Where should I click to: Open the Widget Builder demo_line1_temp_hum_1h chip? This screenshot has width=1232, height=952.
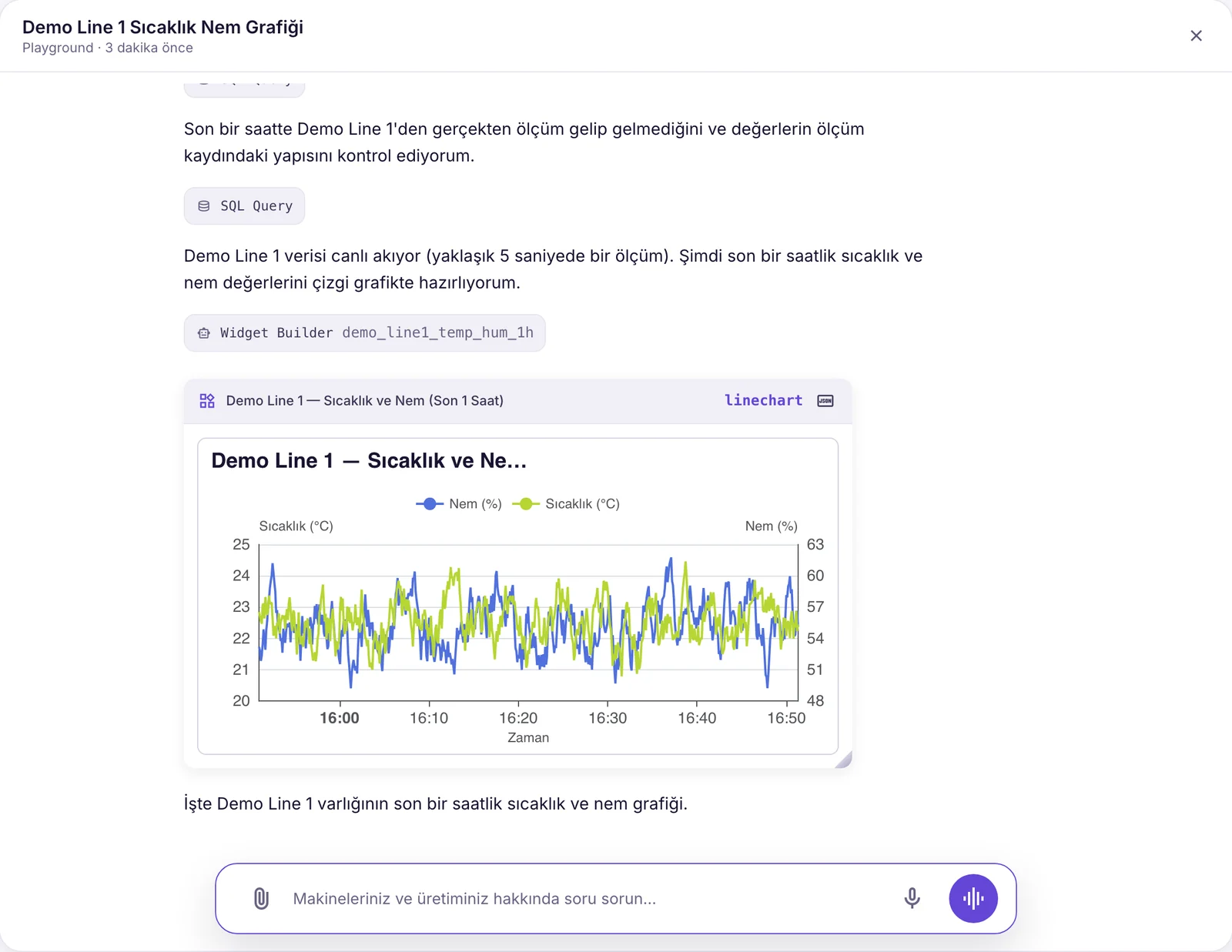pos(364,332)
